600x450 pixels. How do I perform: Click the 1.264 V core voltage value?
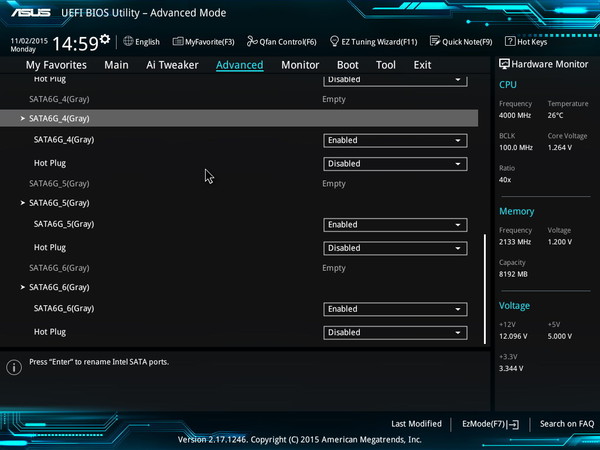click(x=560, y=148)
